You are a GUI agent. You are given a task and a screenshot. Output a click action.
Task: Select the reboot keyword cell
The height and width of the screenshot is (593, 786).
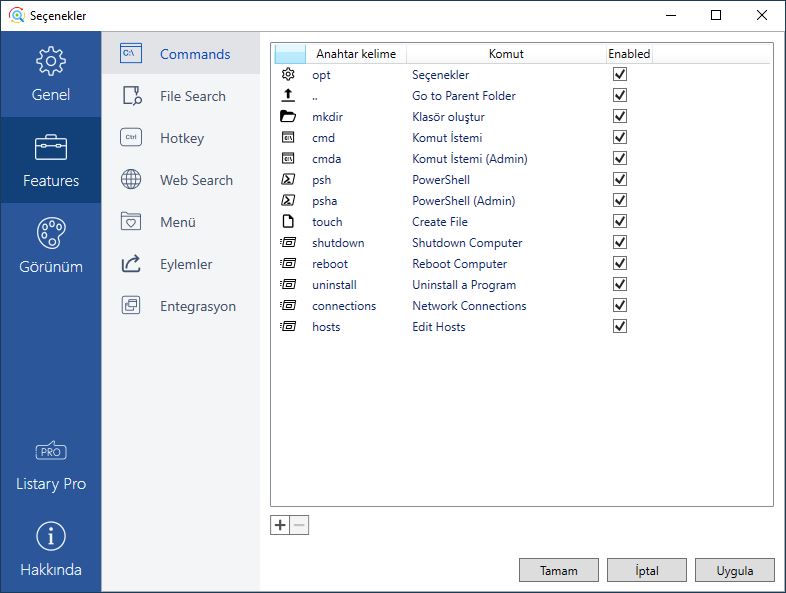coord(330,264)
